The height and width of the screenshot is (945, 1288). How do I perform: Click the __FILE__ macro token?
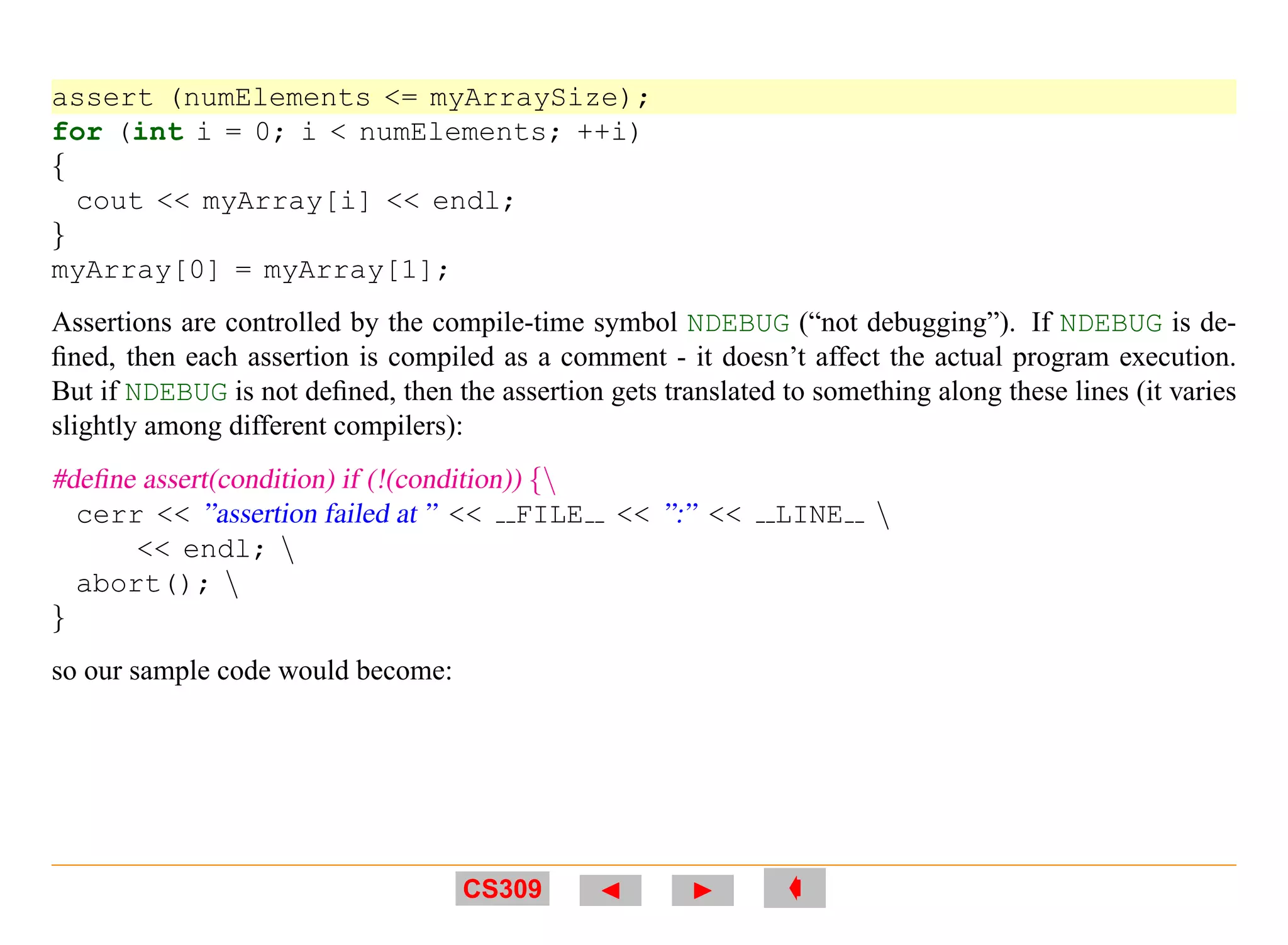[550, 515]
